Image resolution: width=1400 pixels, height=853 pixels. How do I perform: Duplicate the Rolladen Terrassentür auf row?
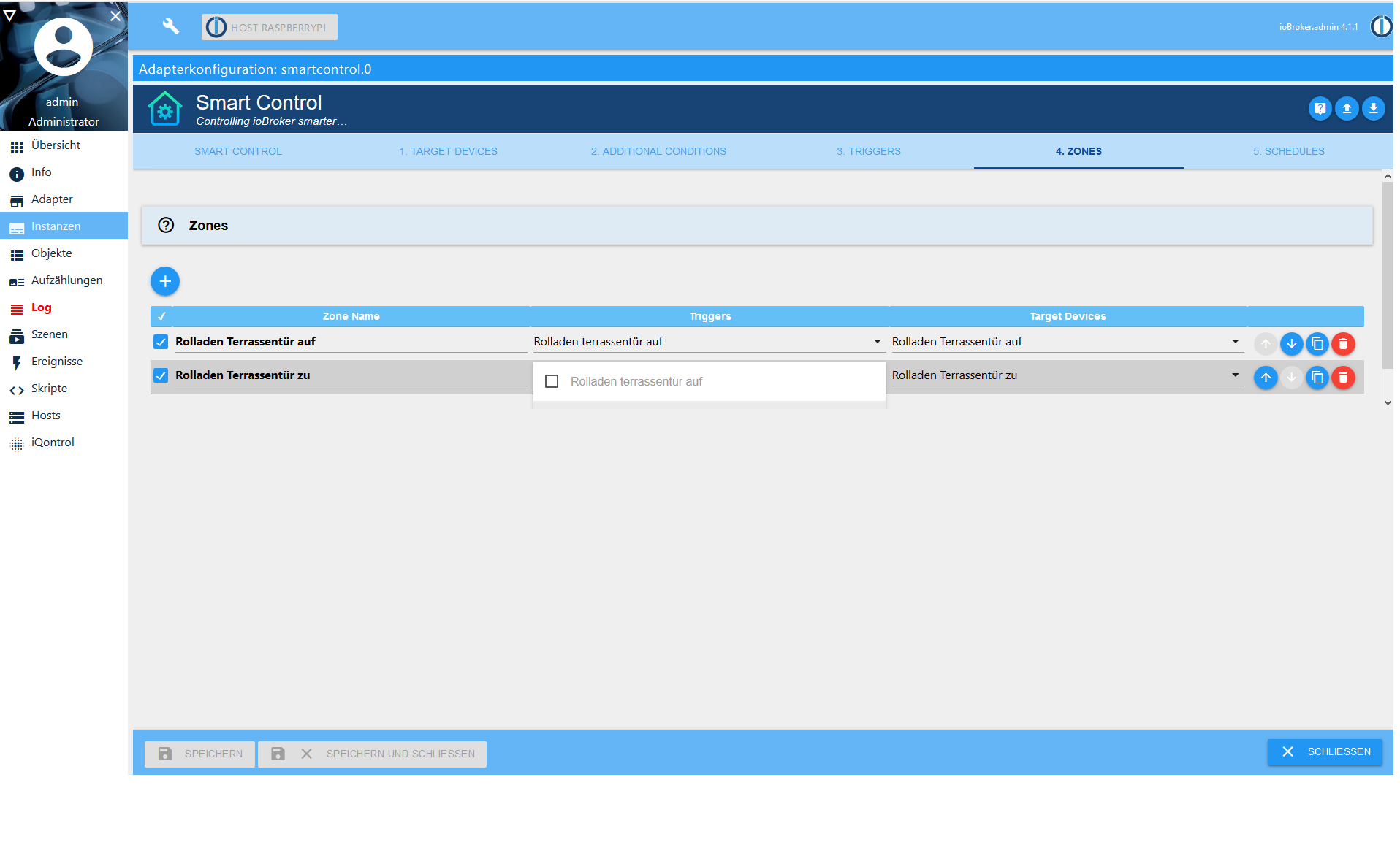[x=1317, y=344]
